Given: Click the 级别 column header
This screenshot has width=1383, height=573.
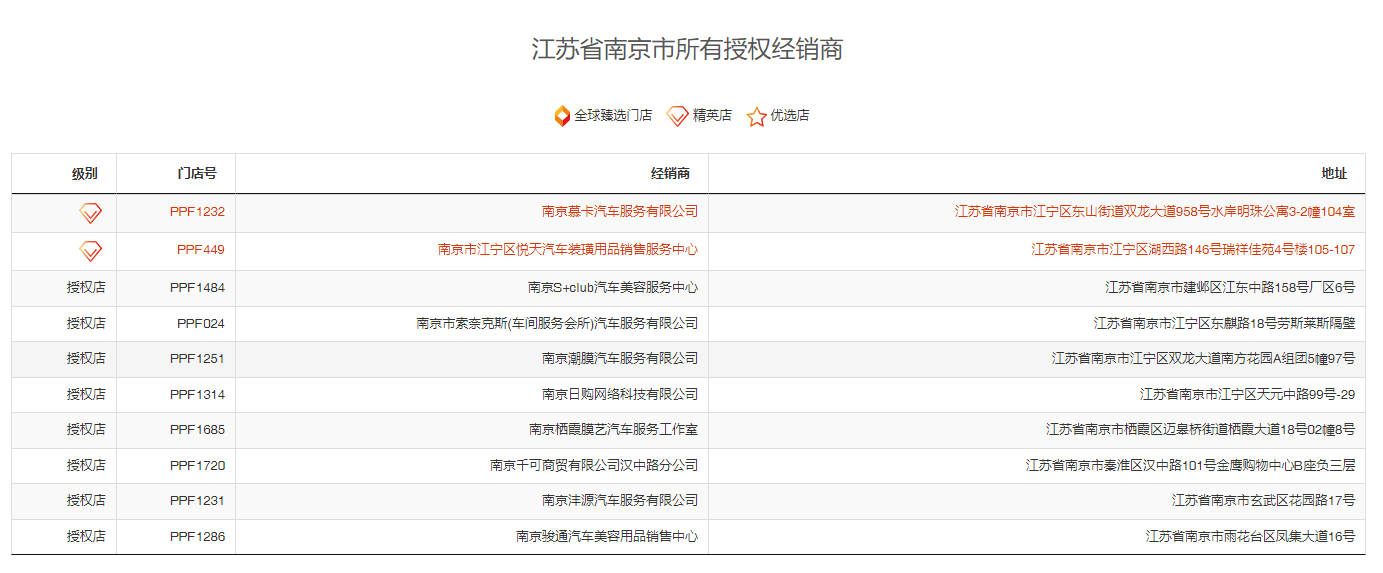Looking at the screenshot, I should coord(85,174).
